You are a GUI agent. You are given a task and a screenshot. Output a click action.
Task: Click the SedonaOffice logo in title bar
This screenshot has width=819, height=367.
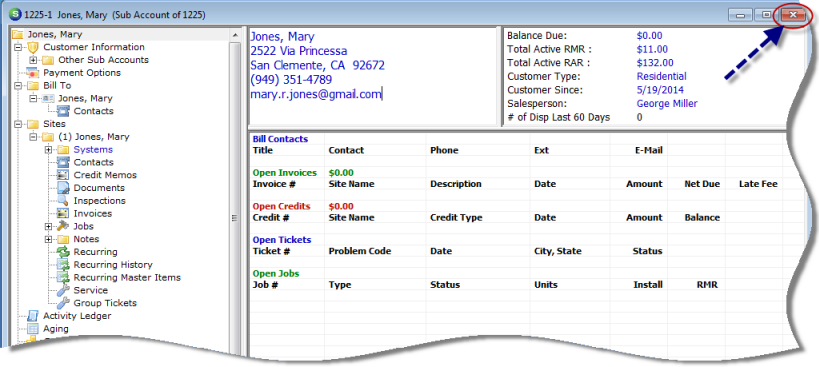click(15, 15)
